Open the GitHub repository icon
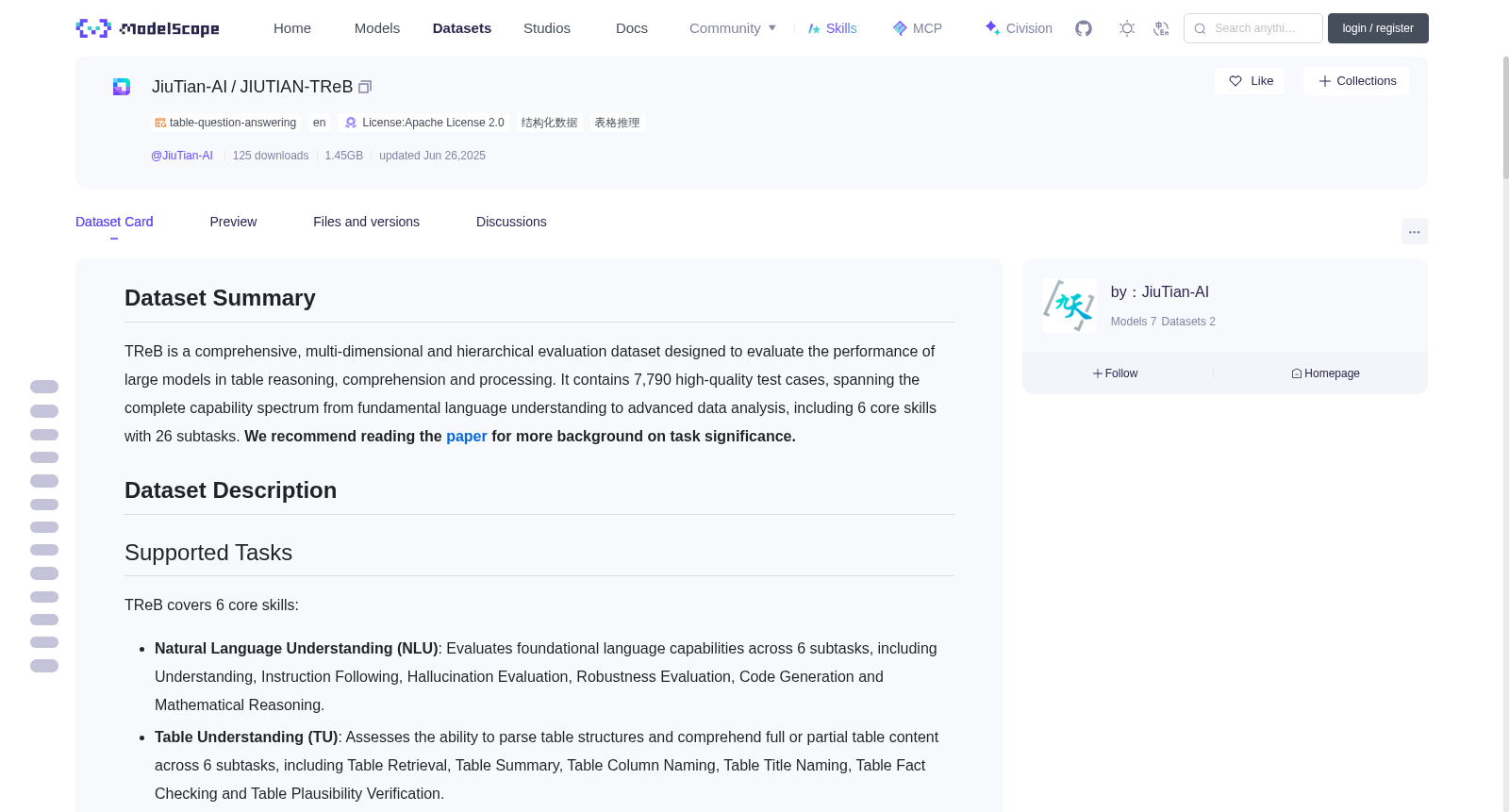Screen dimensions: 1509x812 1084,28
